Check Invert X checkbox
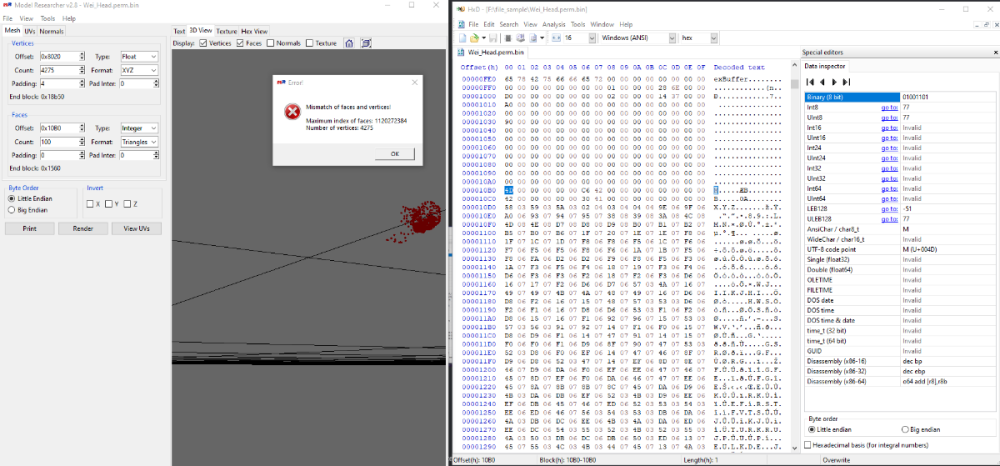 (x=90, y=204)
